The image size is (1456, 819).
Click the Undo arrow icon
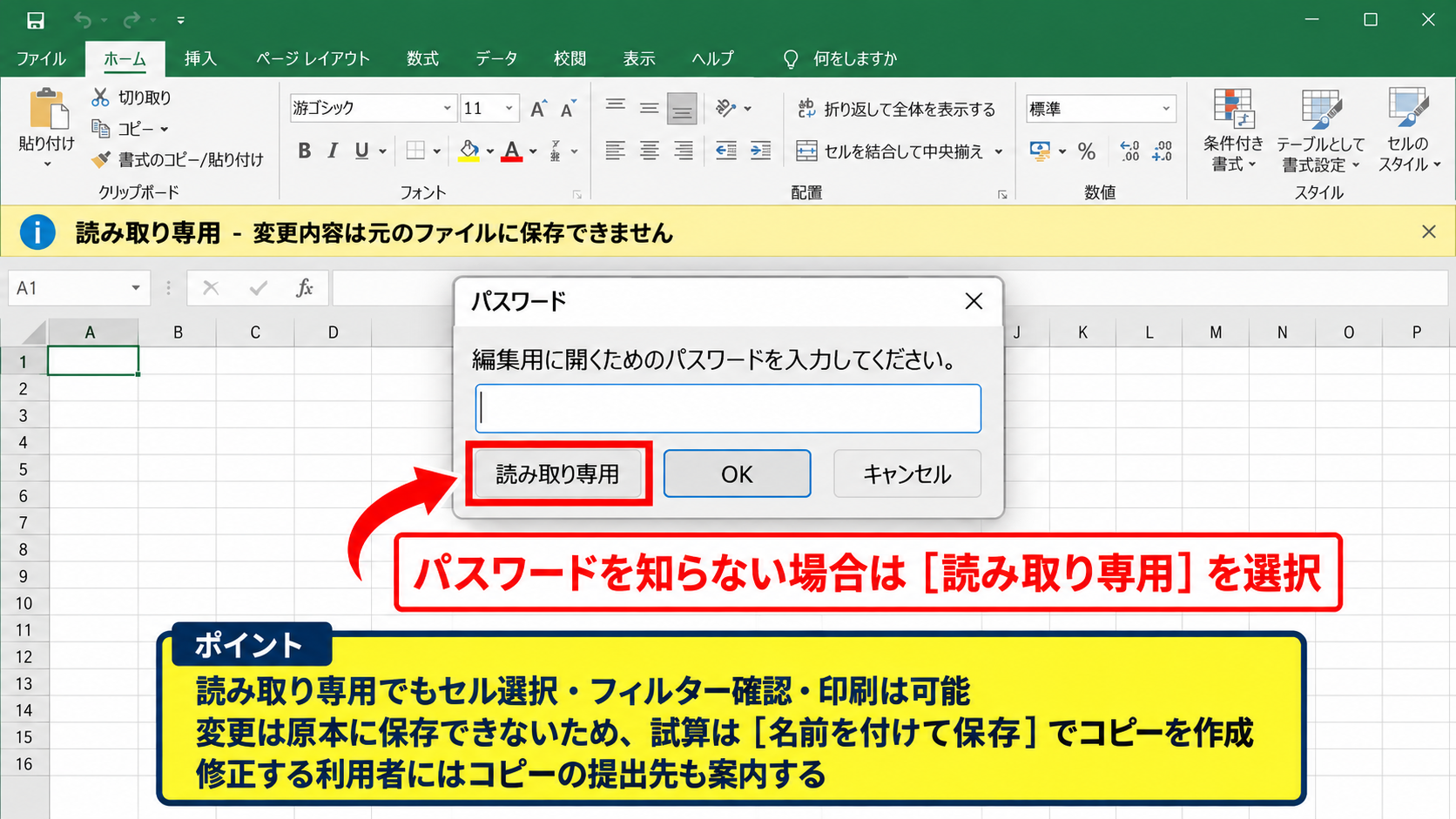click(83, 20)
